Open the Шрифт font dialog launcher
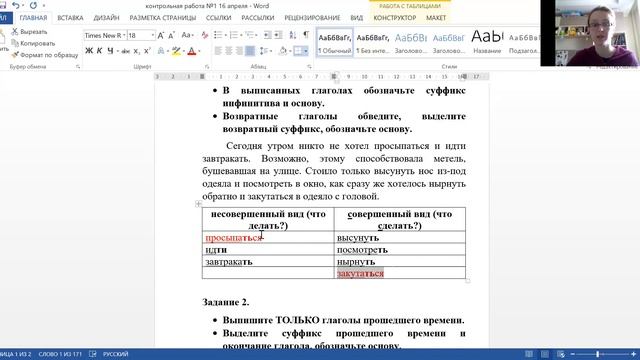 pos(207,67)
